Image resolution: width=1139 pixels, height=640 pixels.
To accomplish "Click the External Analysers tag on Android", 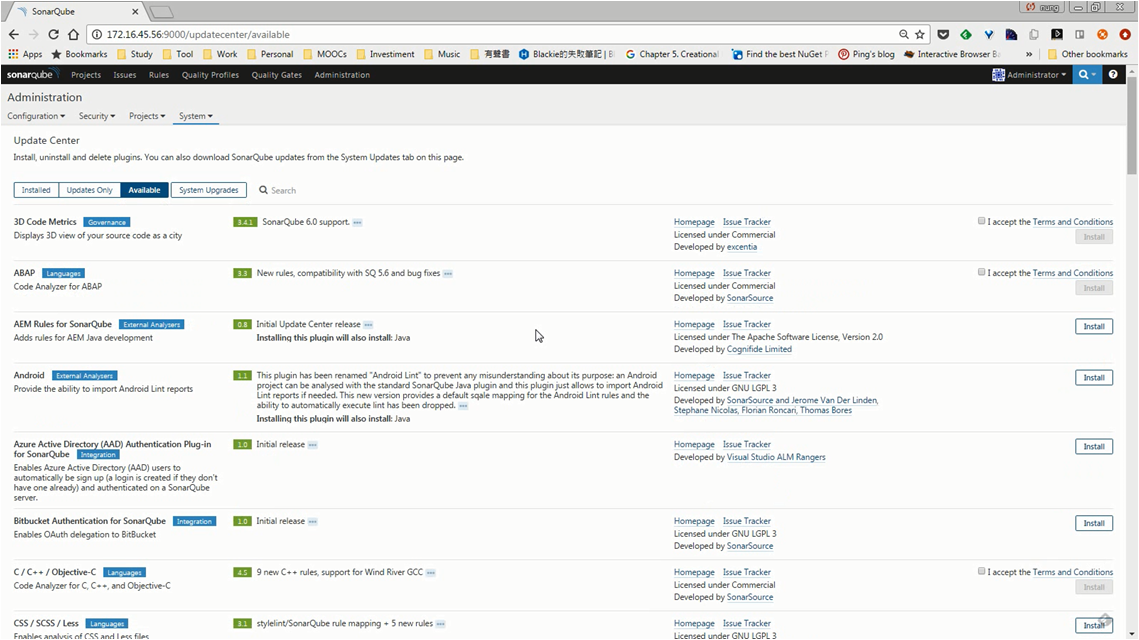I will (84, 376).
